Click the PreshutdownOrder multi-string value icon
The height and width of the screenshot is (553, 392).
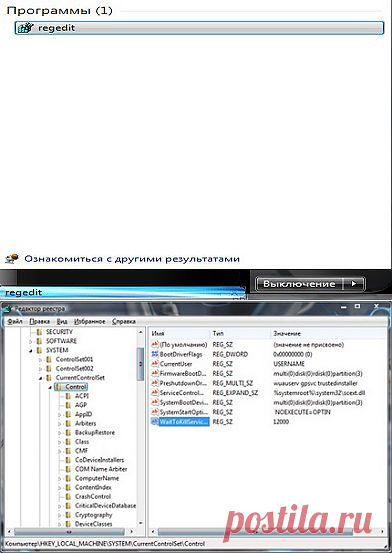click(155, 383)
